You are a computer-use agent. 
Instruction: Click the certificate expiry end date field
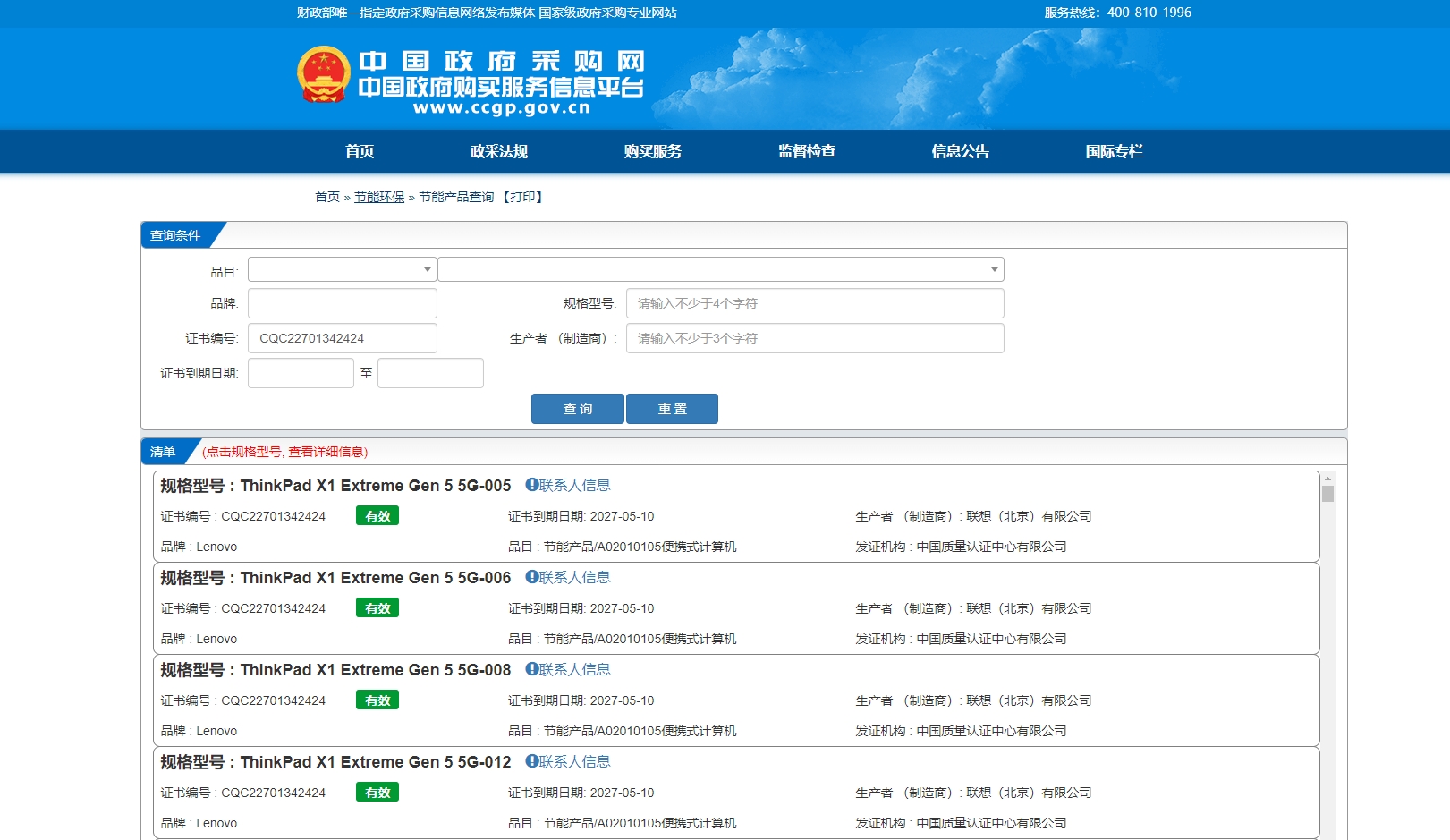[430, 373]
